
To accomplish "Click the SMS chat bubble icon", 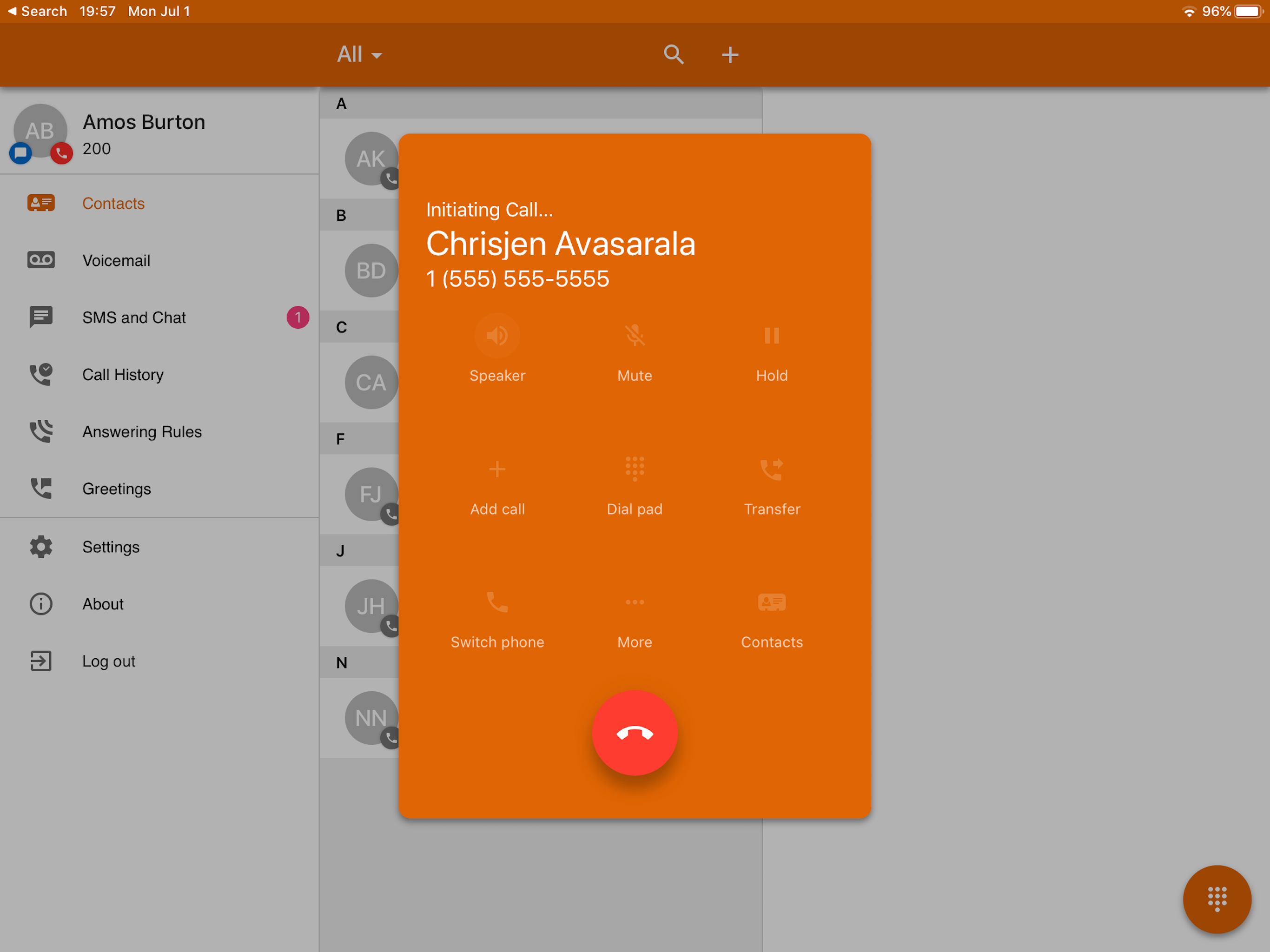I will coord(41,317).
